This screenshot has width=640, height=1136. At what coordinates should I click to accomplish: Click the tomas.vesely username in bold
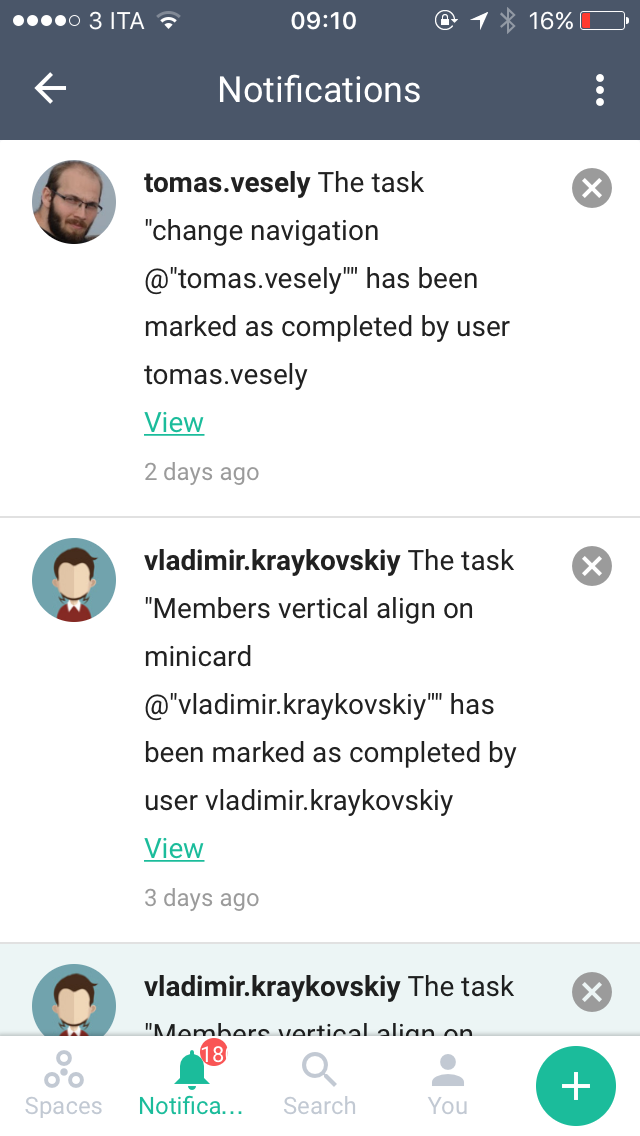228,183
